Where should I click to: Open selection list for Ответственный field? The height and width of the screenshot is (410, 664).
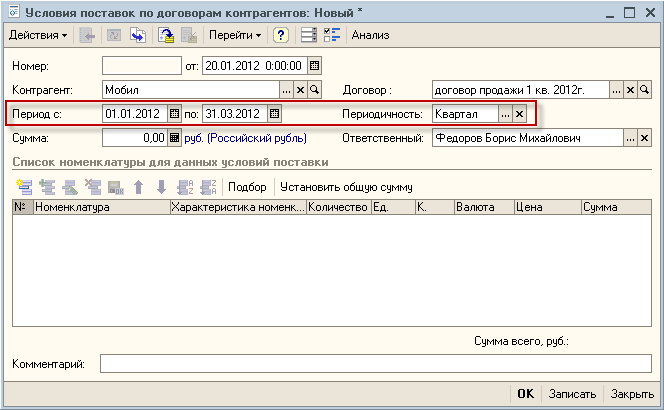pyautogui.click(x=630, y=138)
